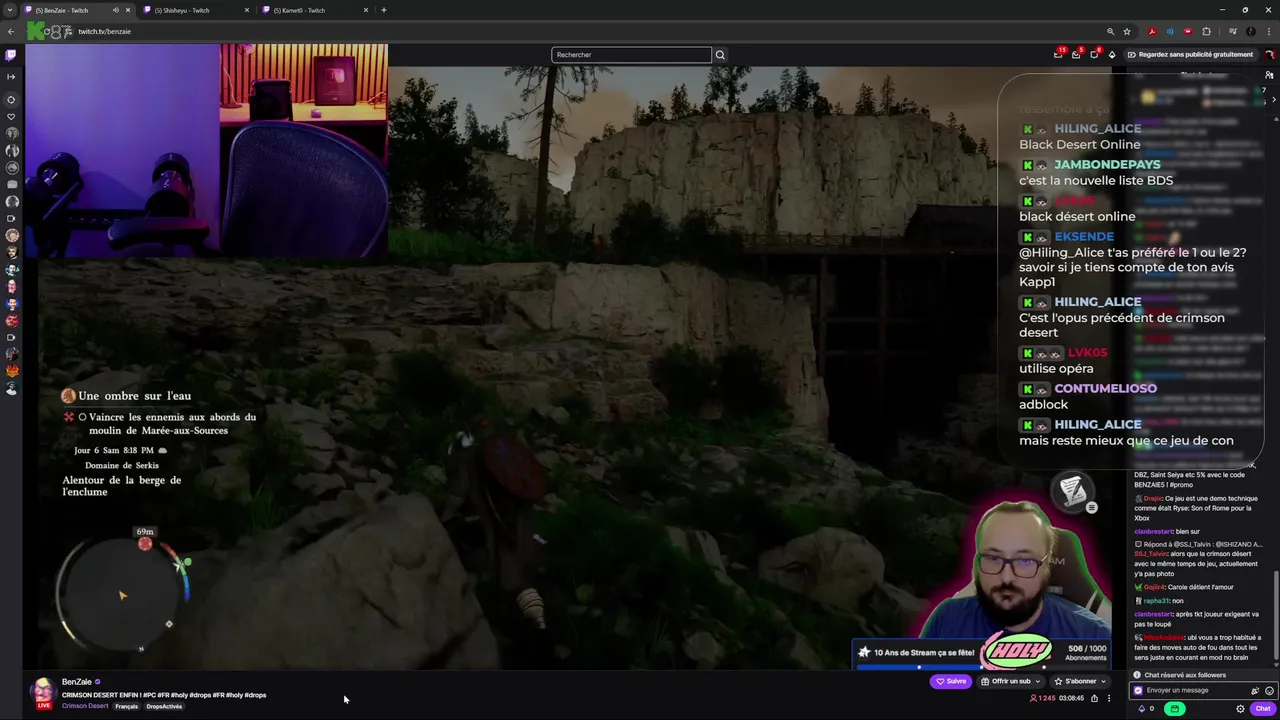This screenshot has height=720, width=1280.
Task: Click the share stream icon
Action: [x=1094, y=698]
